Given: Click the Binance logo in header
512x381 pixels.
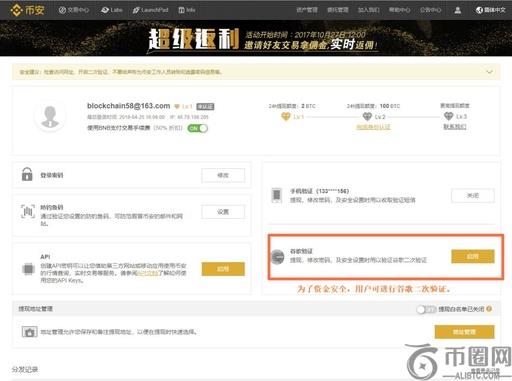Looking at the screenshot, I should (27, 10).
